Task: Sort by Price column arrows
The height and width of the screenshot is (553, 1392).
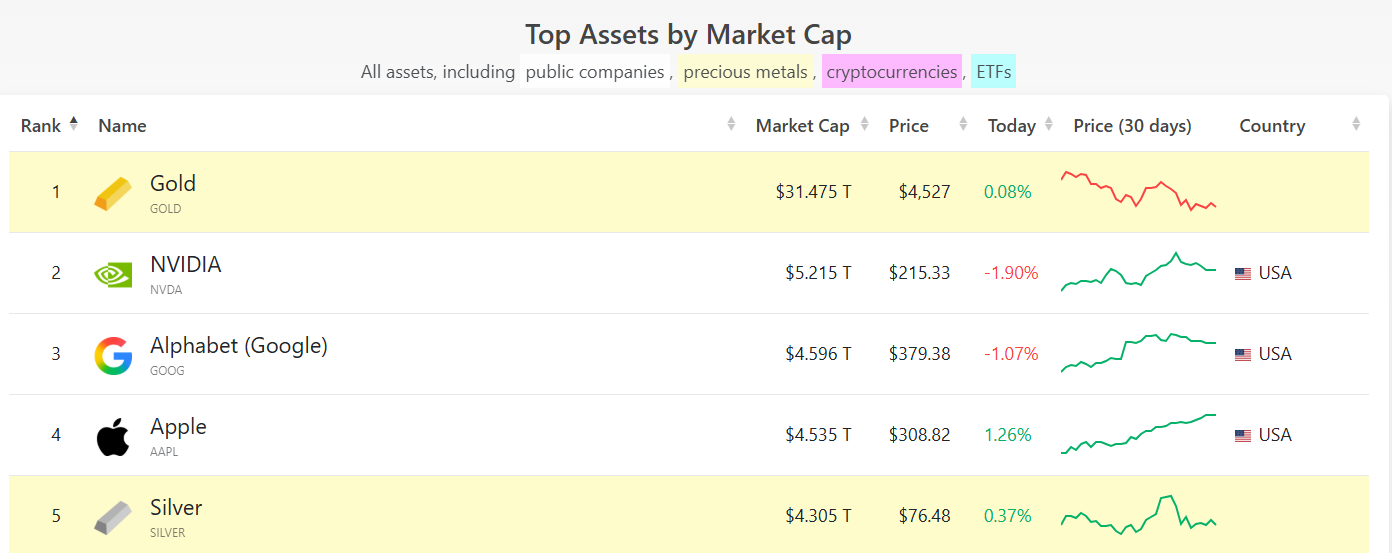Action: tap(963, 124)
